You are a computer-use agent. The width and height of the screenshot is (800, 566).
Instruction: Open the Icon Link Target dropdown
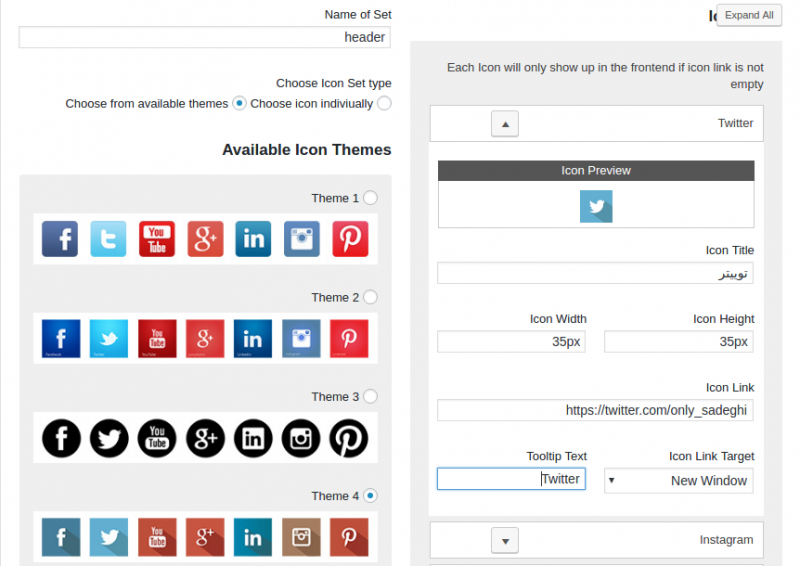point(679,481)
